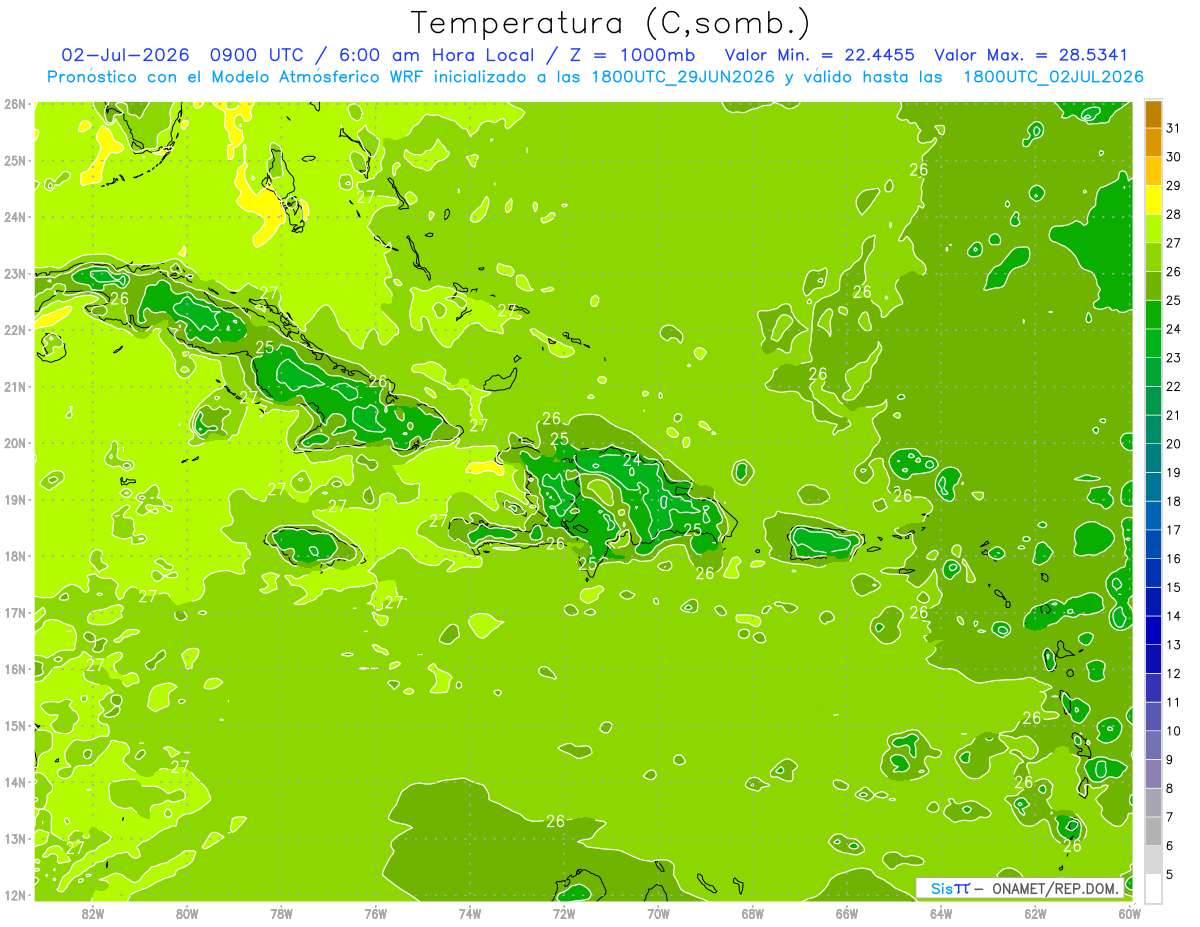The height and width of the screenshot is (927, 1200).
Task: Click the '16N' latitude axis label
Action: (x=14, y=669)
